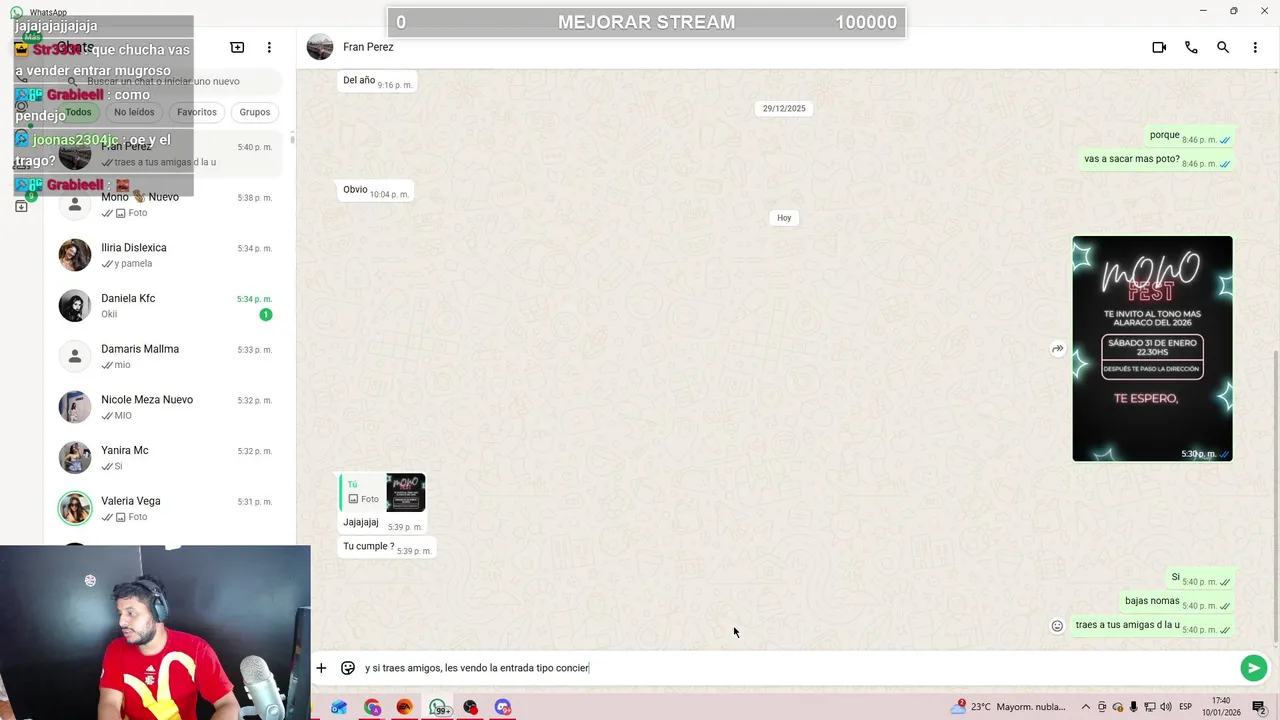Click the 'bajas nomas' message bubble

1177,602
